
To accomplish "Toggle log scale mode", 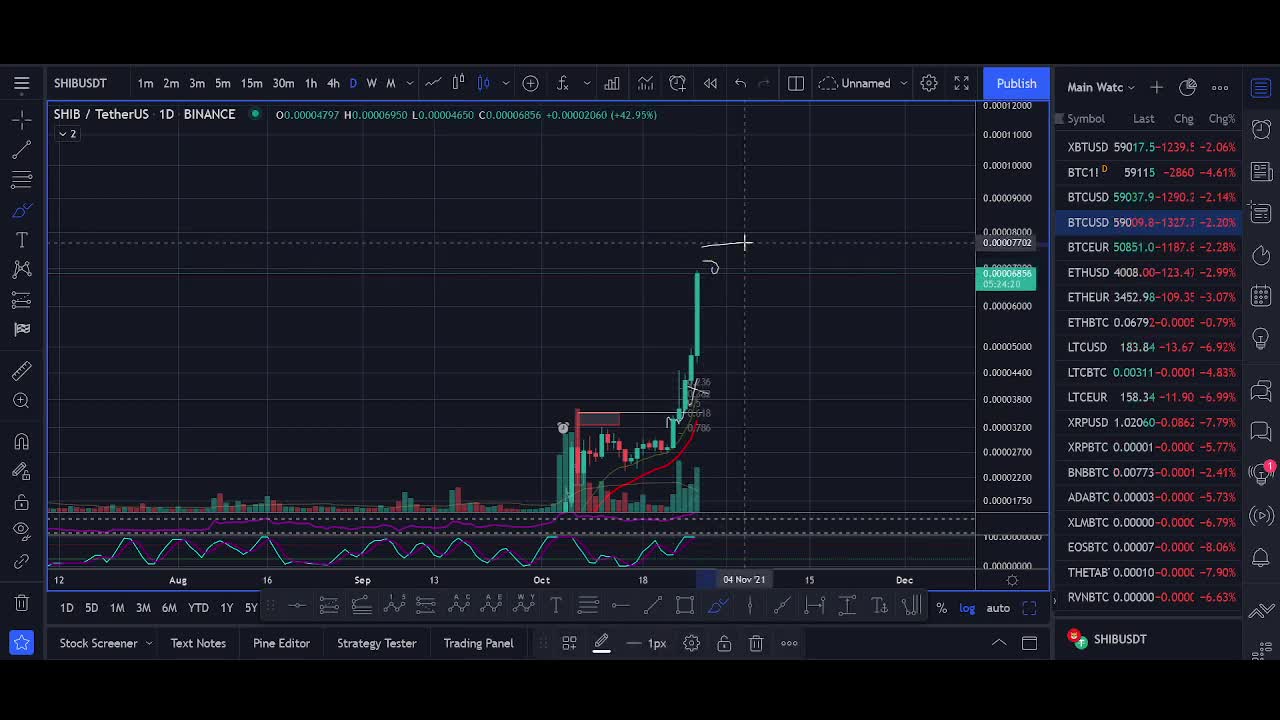I will (x=967, y=608).
